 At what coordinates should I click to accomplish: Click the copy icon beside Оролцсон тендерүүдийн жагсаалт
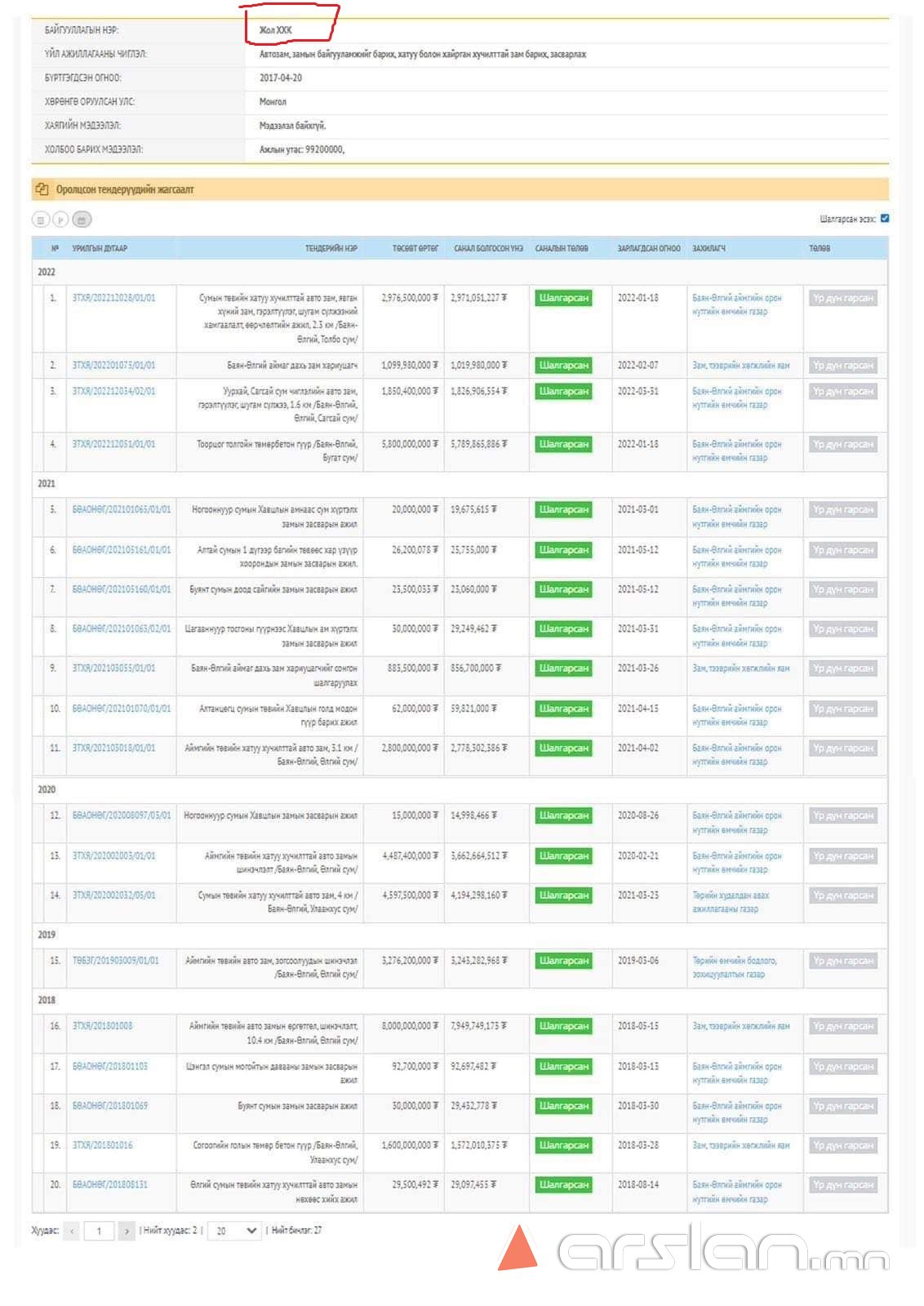coord(42,189)
